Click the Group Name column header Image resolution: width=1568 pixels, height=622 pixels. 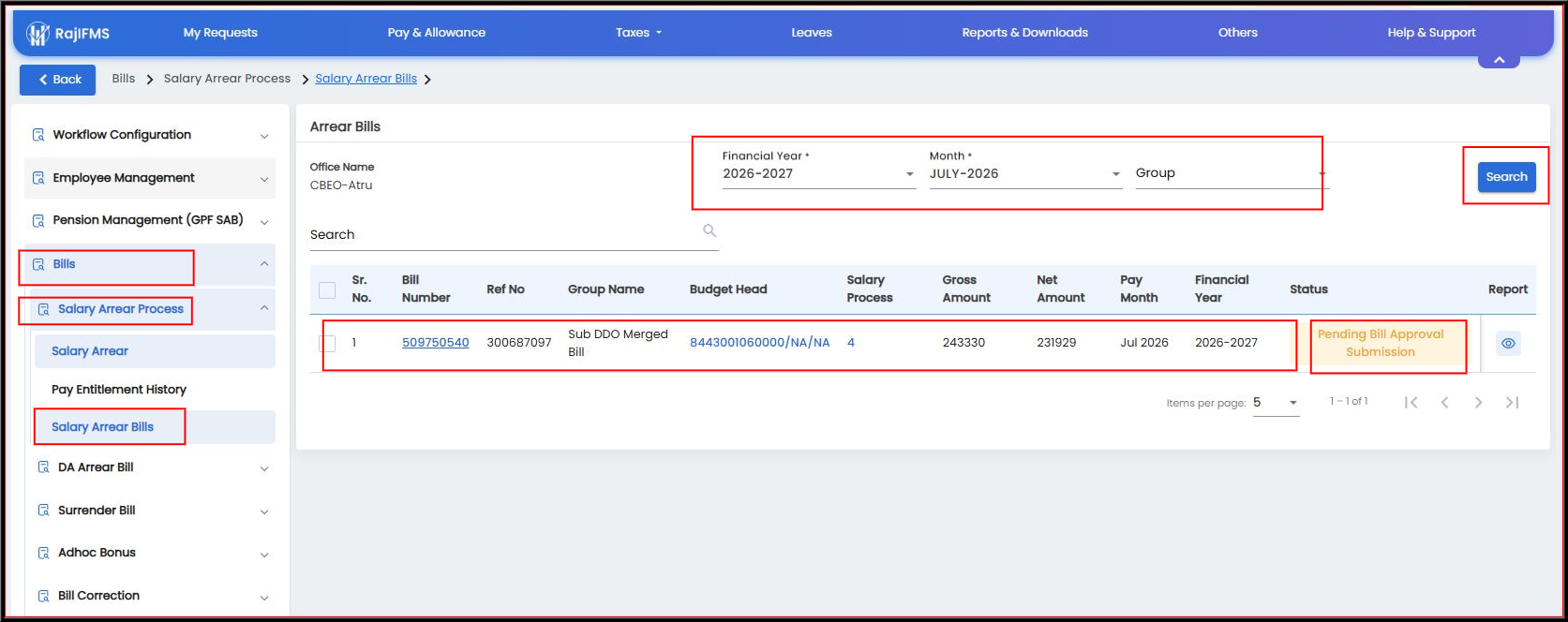coord(606,289)
